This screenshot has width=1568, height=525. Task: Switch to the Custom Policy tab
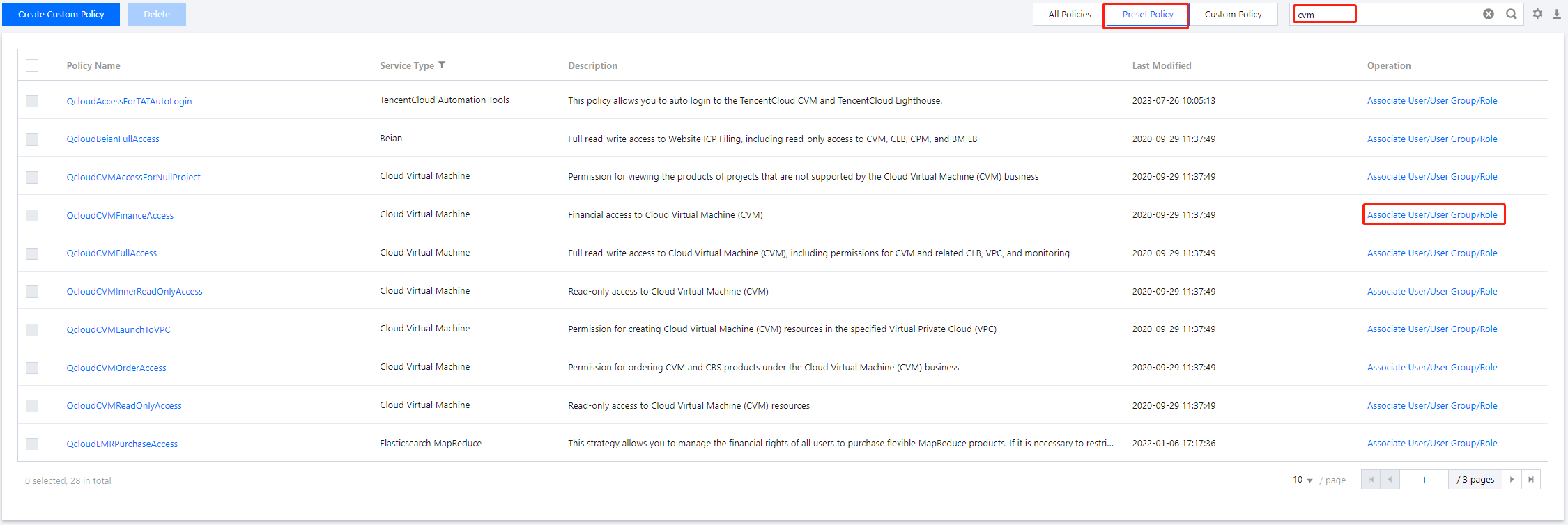point(1233,14)
